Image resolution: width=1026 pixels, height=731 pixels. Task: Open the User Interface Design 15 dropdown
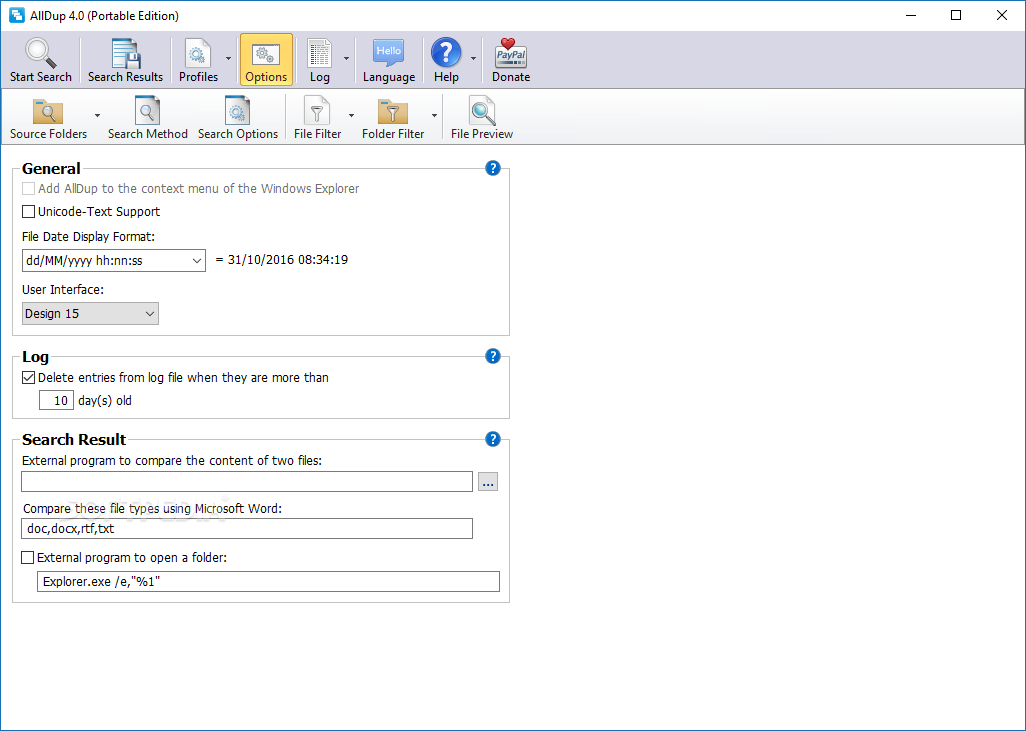coord(90,313)
